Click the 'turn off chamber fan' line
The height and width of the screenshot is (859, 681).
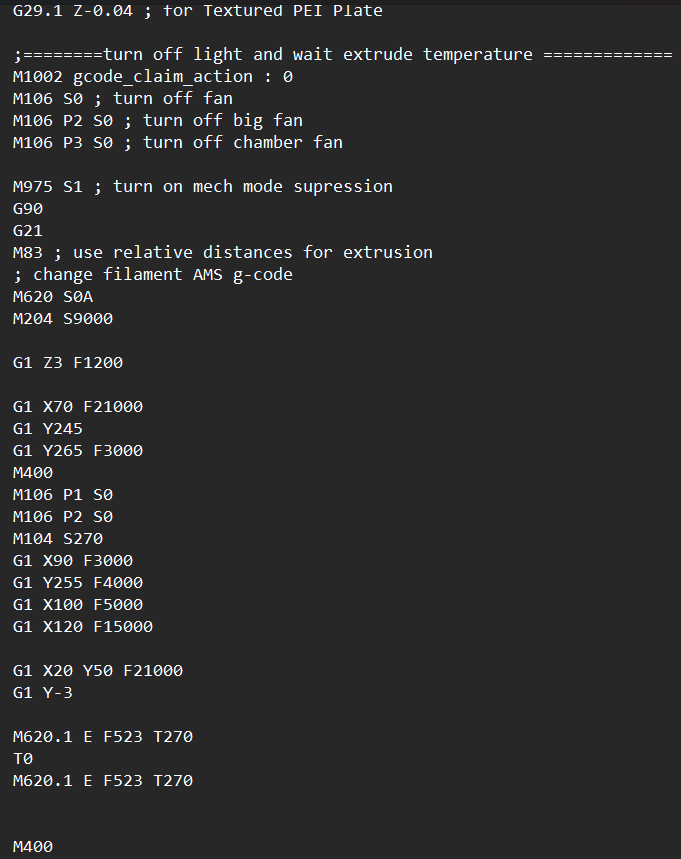coord(177,142)
